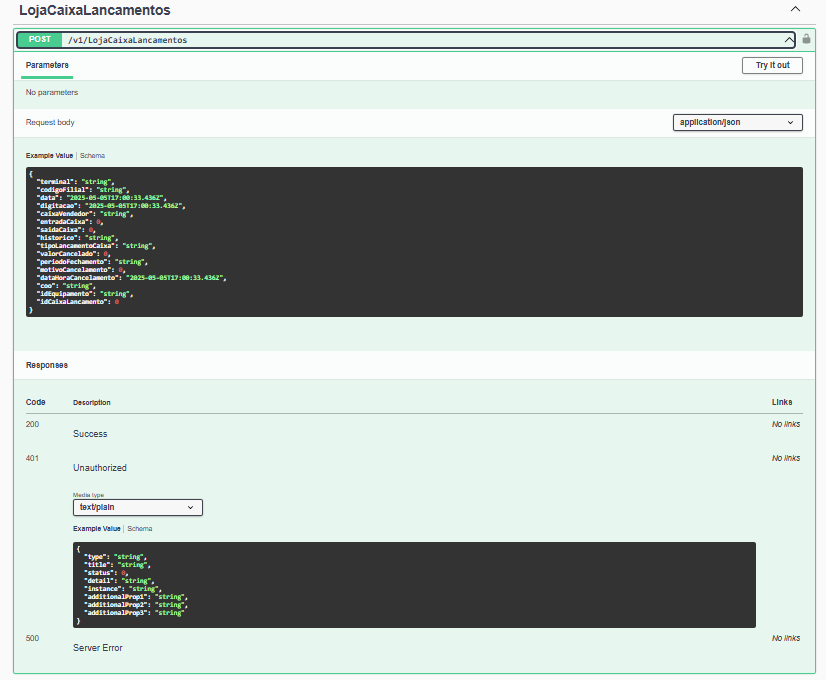Open the text/plain media type dropdown
Viewport: 826px width, 680px height.
point(137,507)
